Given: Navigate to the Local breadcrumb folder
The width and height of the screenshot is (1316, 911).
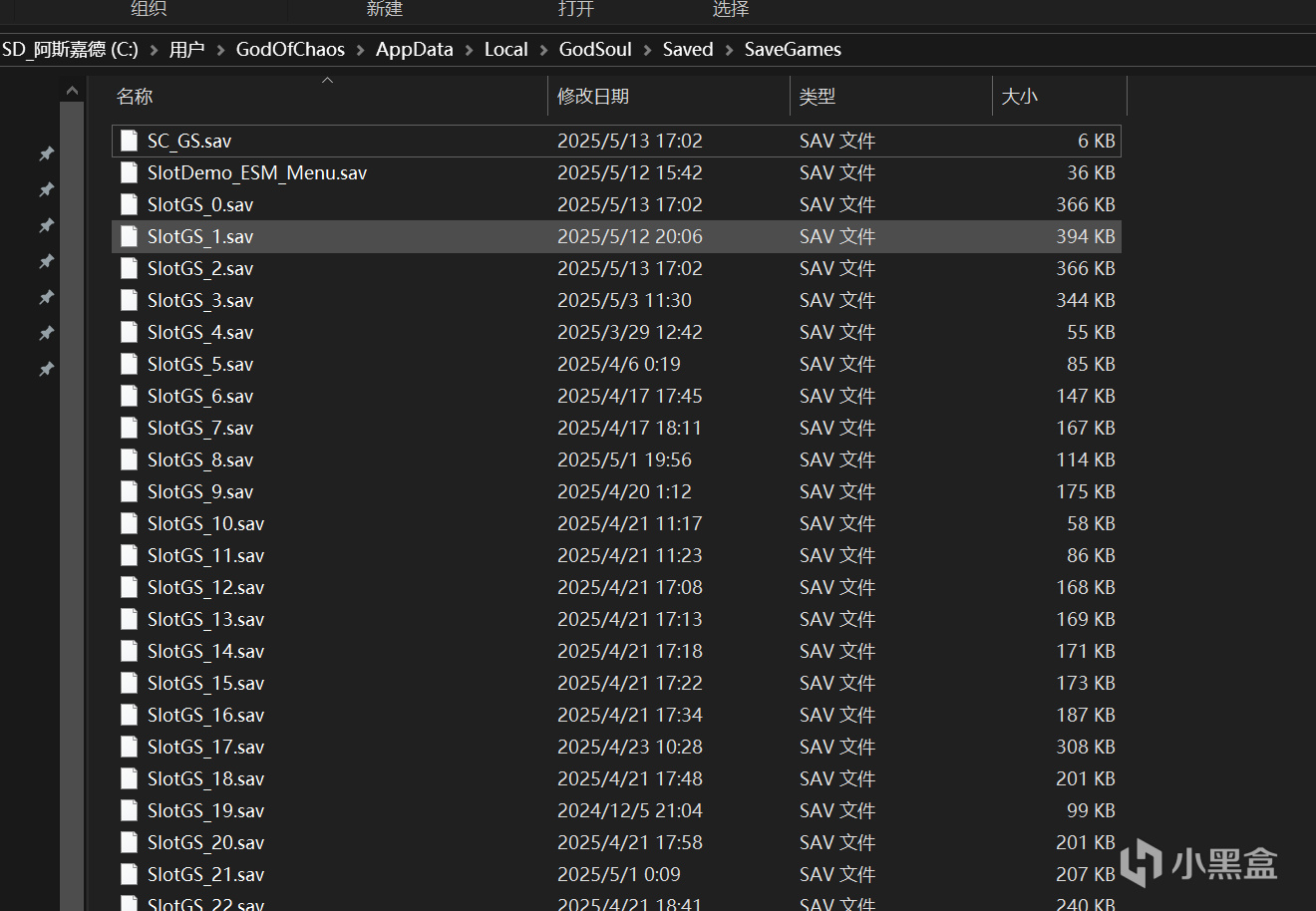Looking at the screenshot, I should click(505, 50).
